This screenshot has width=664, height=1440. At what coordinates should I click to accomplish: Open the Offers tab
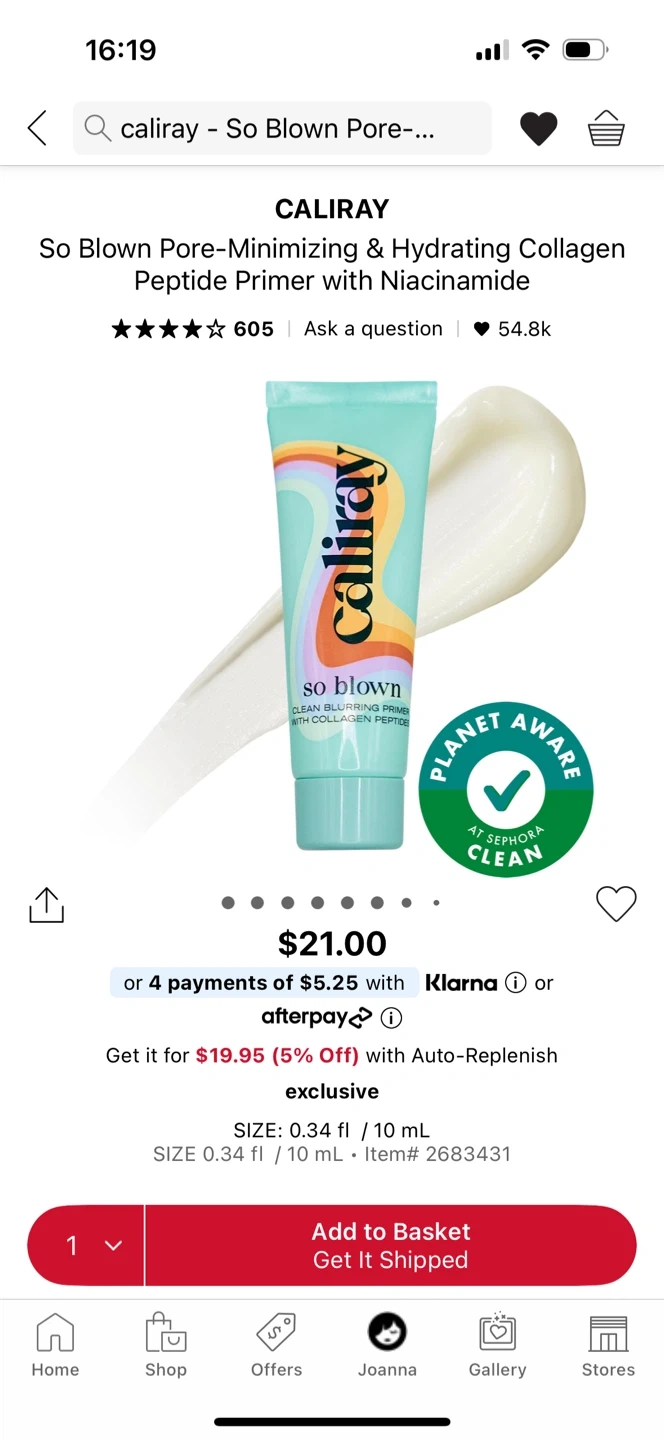pyautogui.click(x=276, y=1346)
